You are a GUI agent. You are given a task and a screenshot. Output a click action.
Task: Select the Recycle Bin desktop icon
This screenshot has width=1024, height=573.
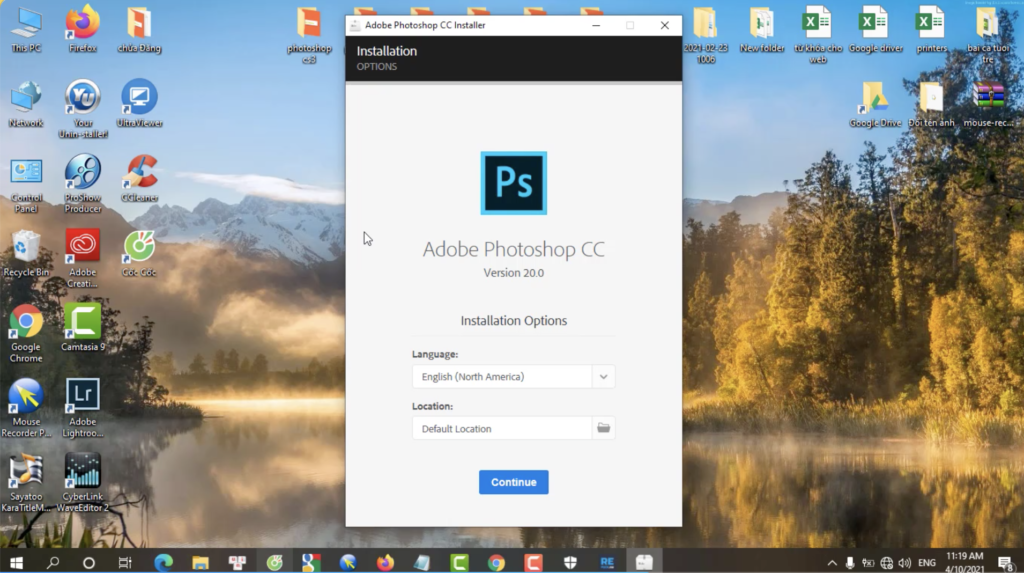point(26,255)
